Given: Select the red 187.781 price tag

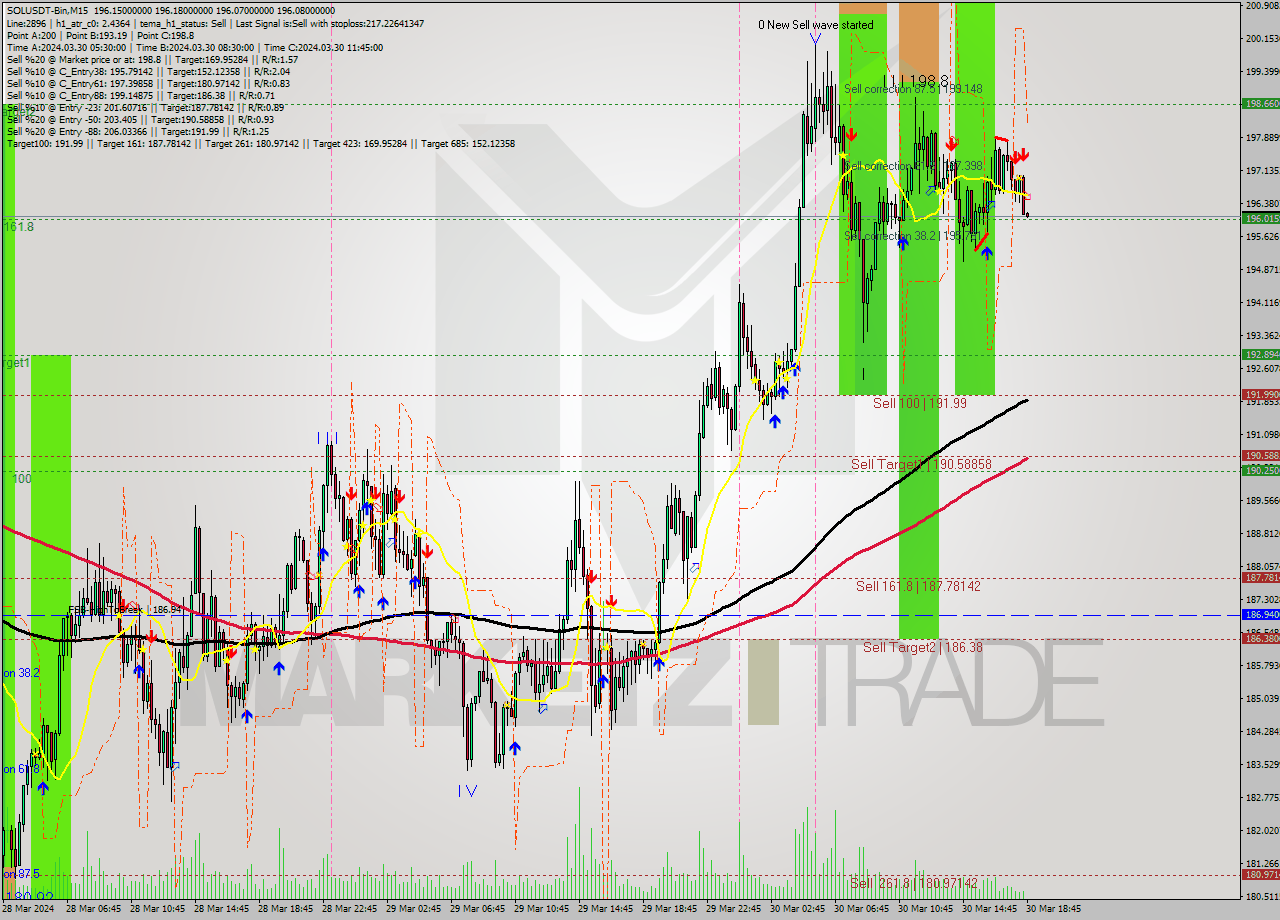Looking at the screenshot, I should 1261,578.
